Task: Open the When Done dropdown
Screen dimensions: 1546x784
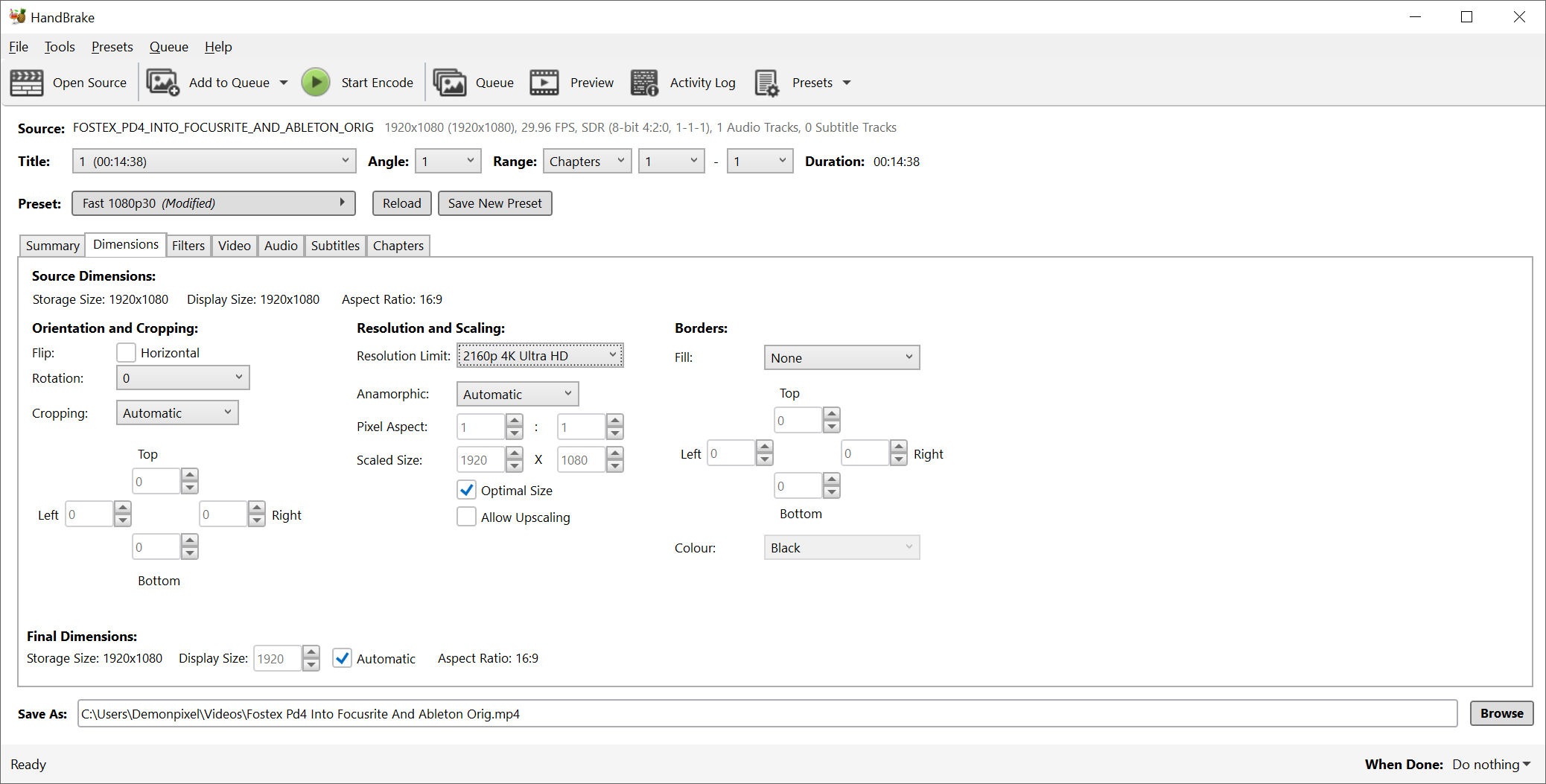Action: click(1492, 765)
